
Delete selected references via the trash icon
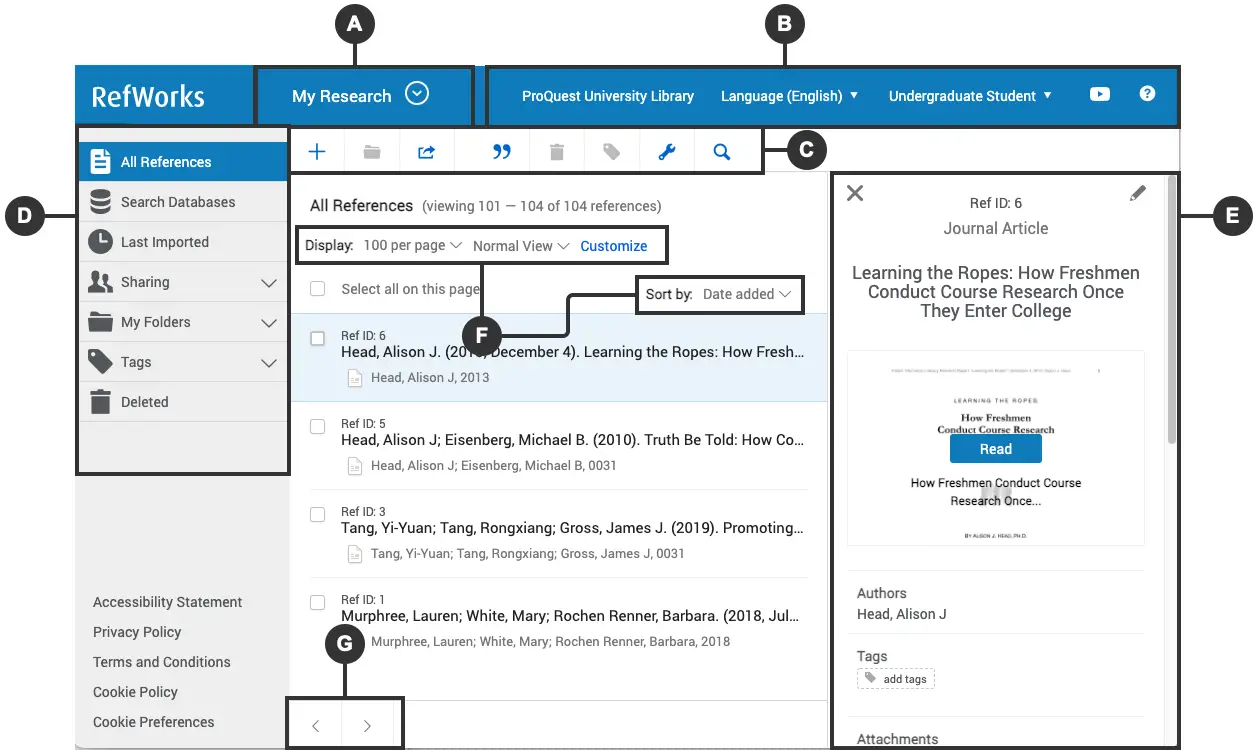click(x=556, y=151)
